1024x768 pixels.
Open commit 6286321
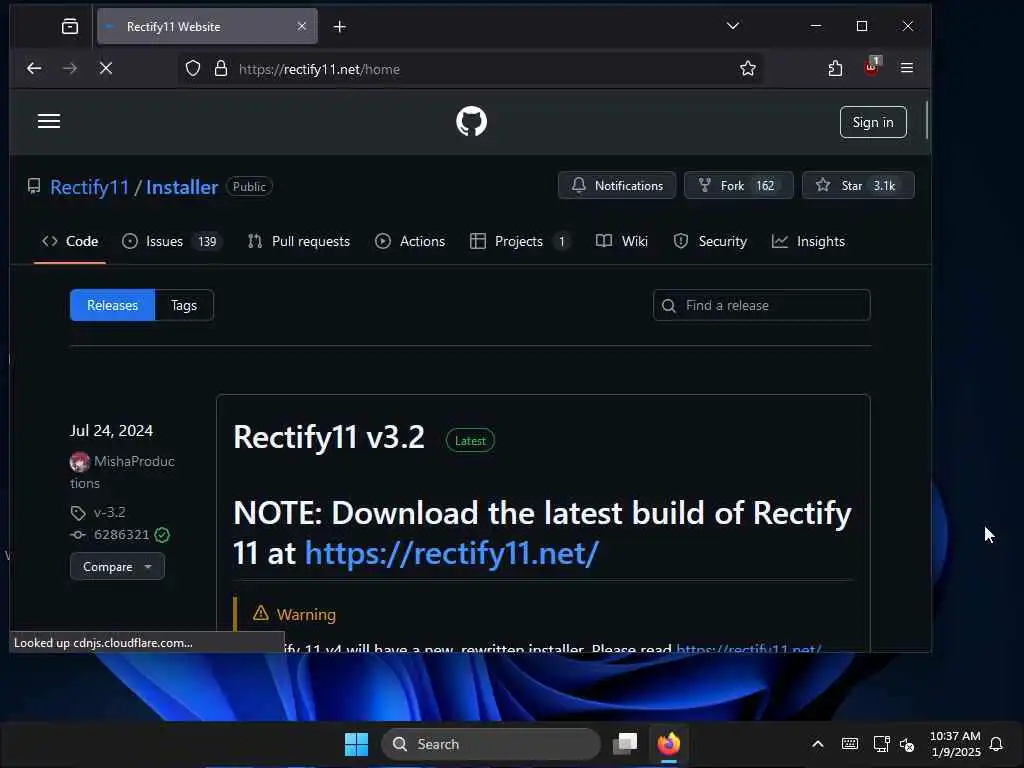click(x=121, y=534)
